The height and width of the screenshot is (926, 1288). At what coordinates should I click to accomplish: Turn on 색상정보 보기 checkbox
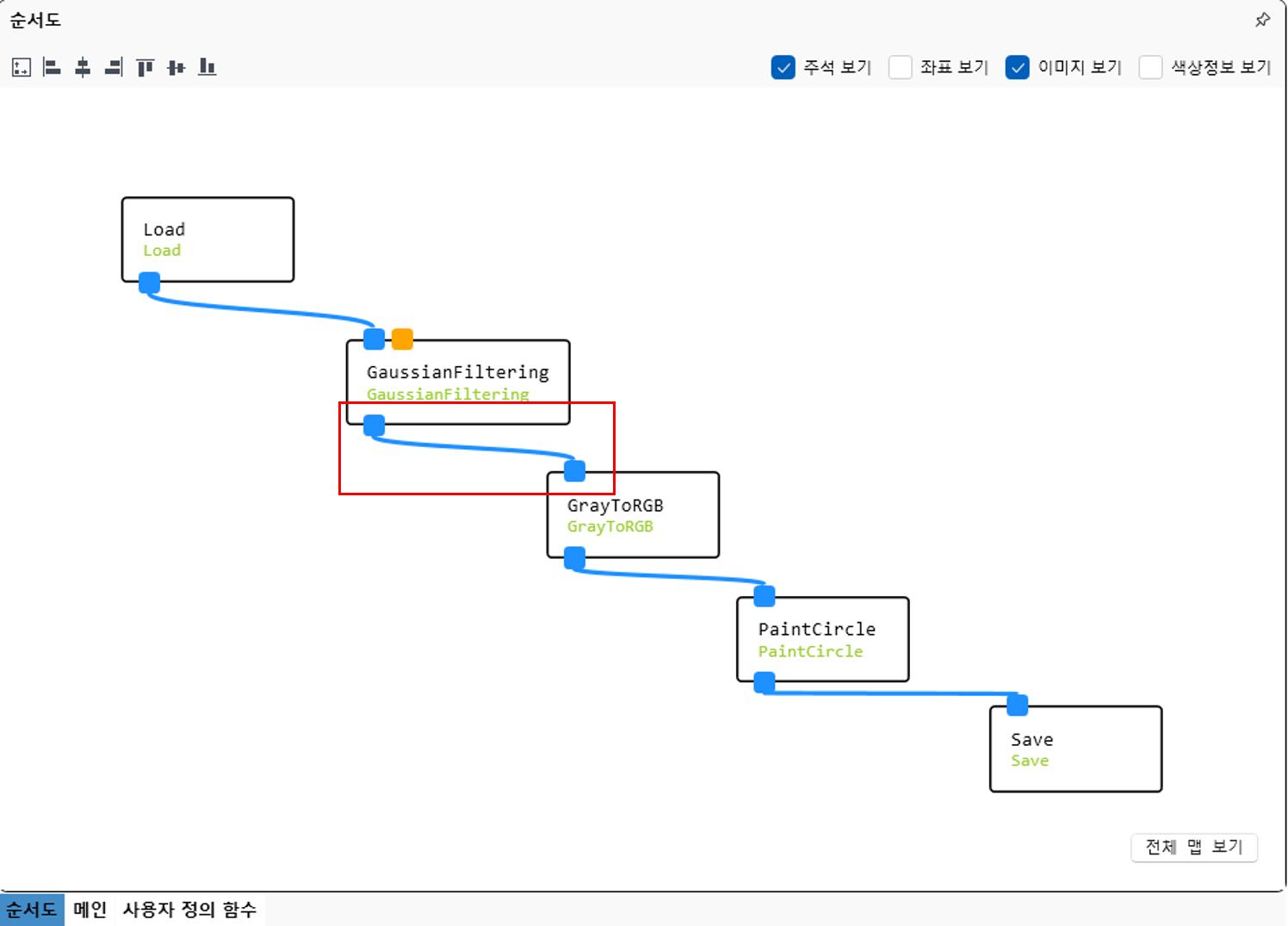click(1150, 67)
